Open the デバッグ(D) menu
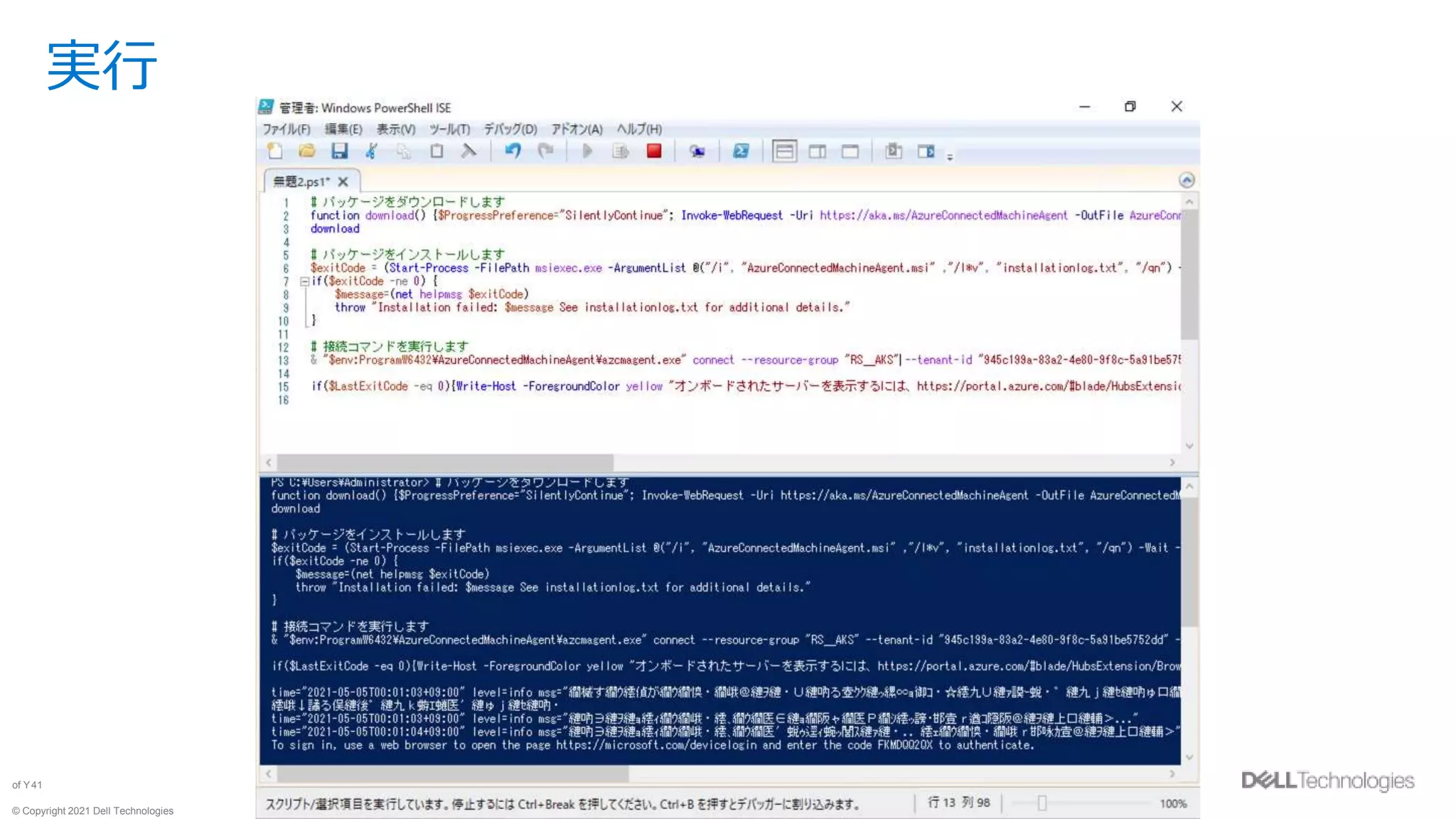 tap(510, 129)
